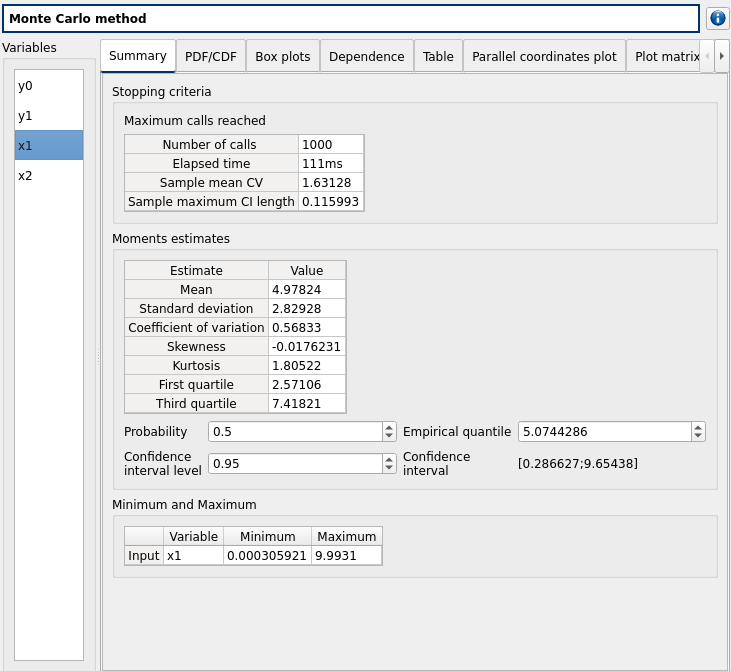Click the Minimum column header

coord(268,537)
